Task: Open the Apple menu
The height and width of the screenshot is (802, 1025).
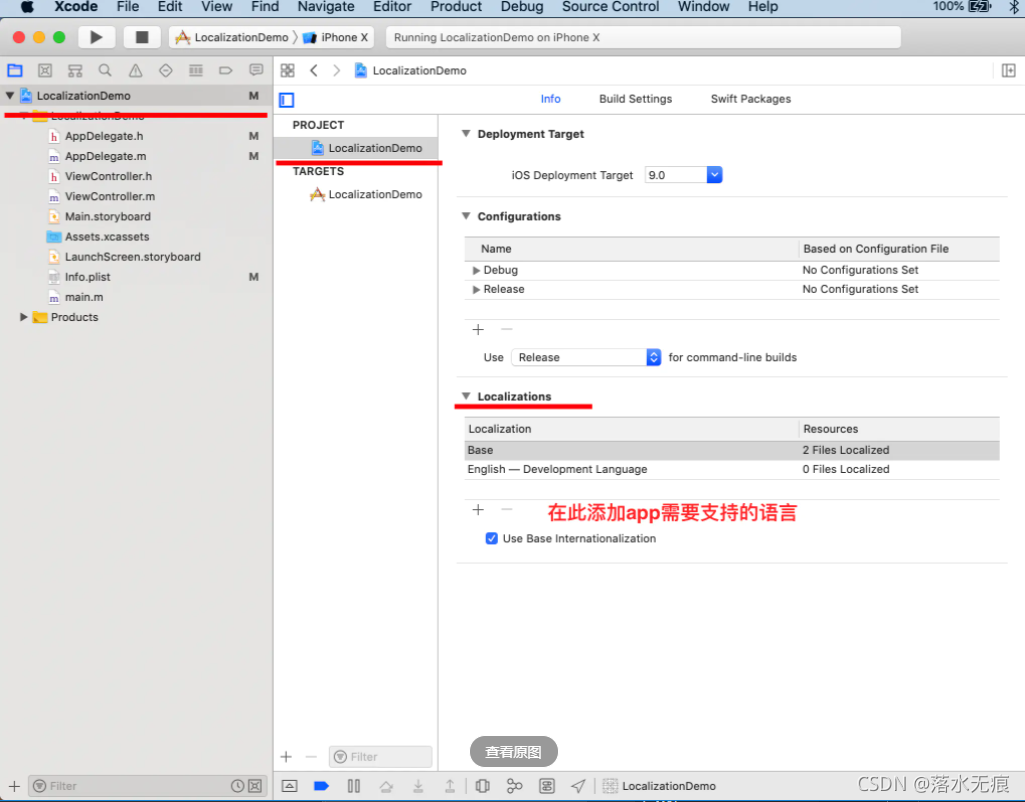Action: (27, 7)
